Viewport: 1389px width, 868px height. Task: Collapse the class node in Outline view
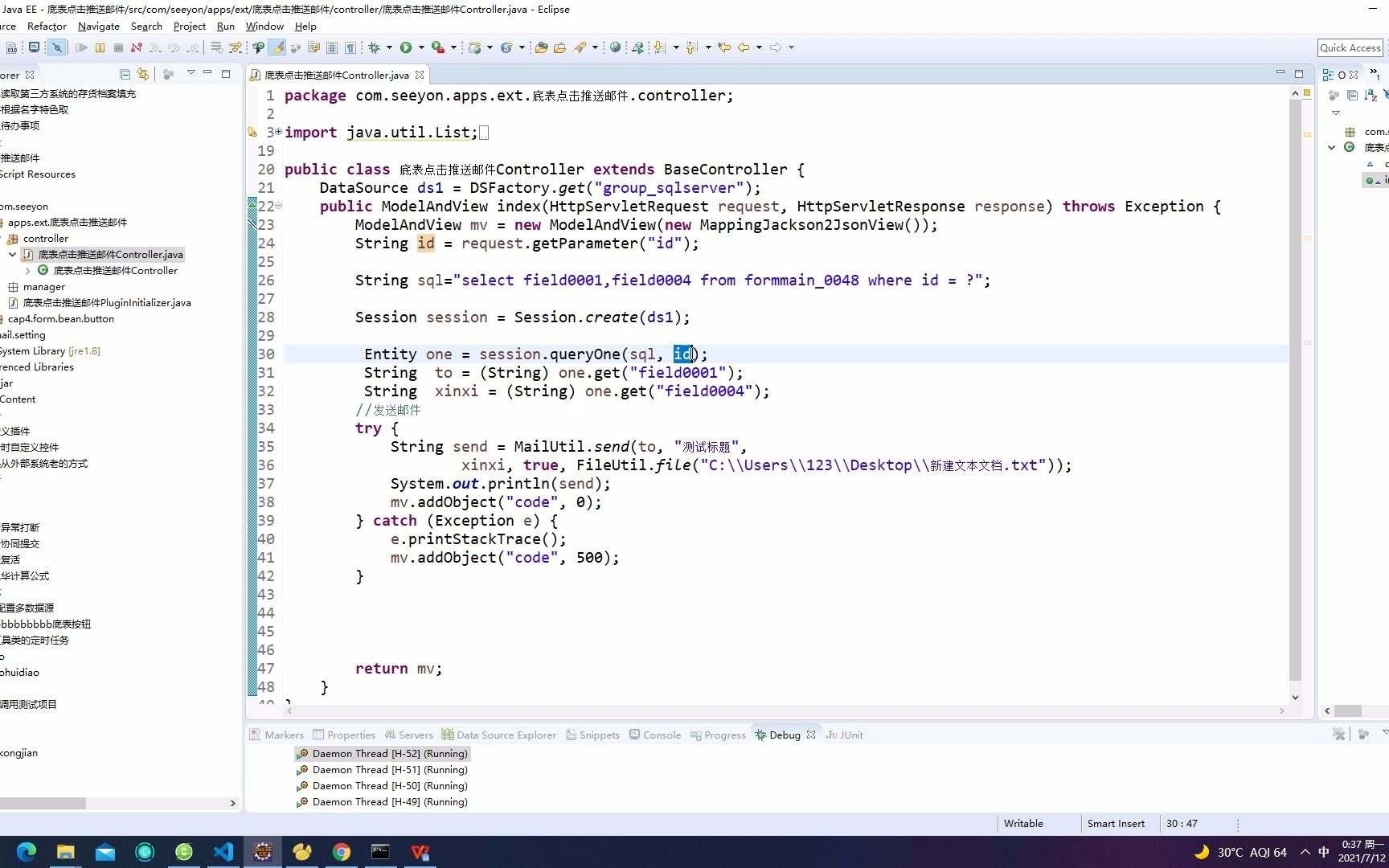coord(1332,147)
